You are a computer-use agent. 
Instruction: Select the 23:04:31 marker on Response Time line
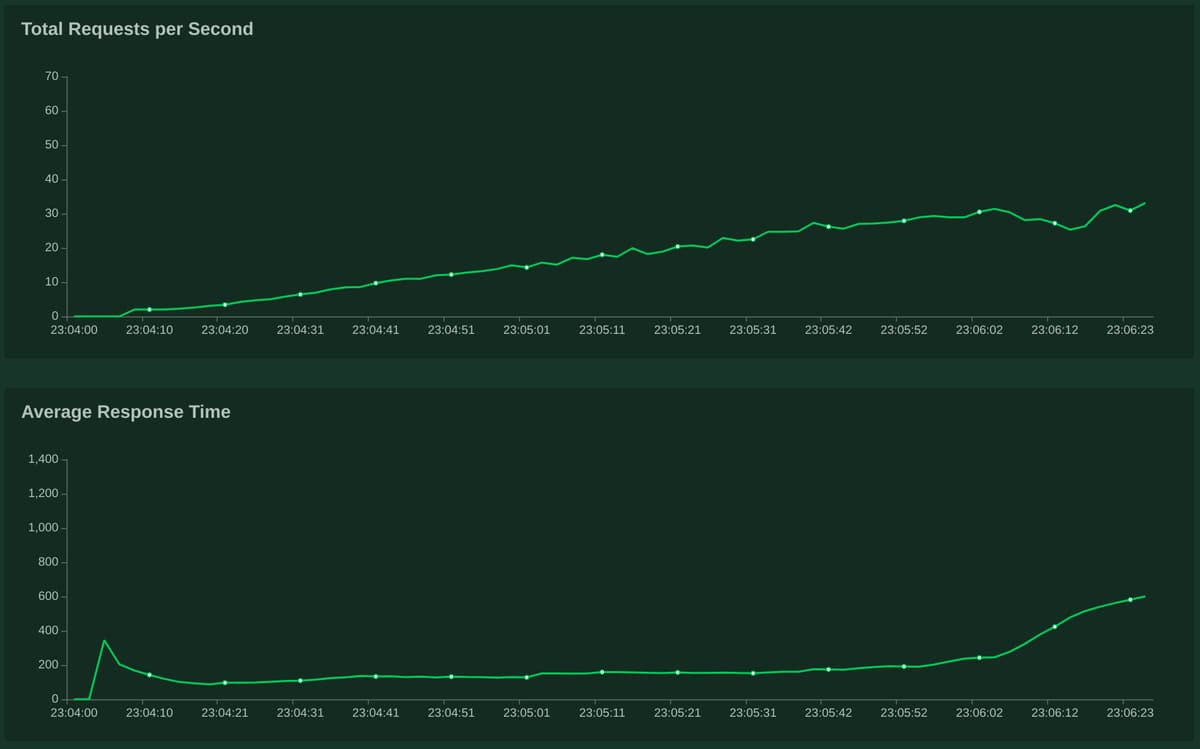click(300, 681)
